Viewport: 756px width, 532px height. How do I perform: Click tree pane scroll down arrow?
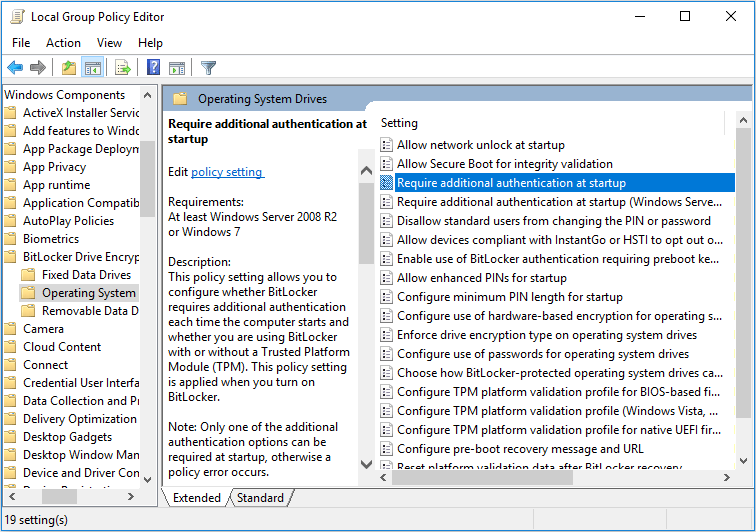click(x=148, y=479)
